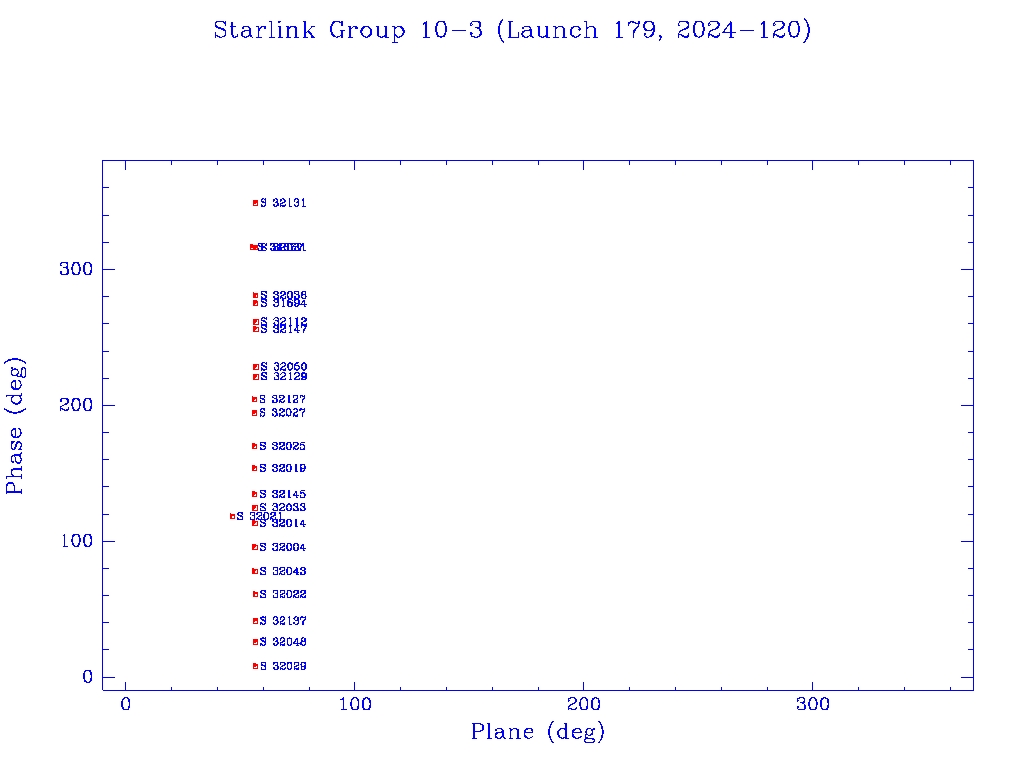Image resolution: width=1024 pixels, height=768 pixels.
Task: Click the S 32019 data point marker
Action: (255, 468)
